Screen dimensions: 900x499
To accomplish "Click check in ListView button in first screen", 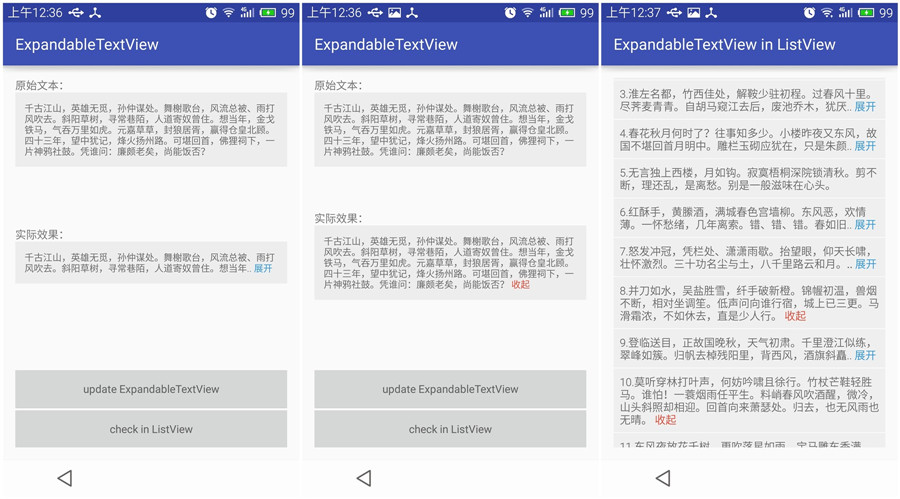I will (151, 429).
